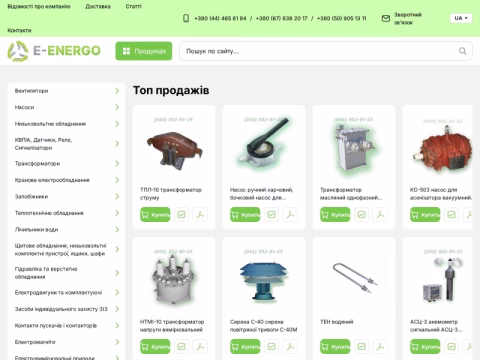Screen dimensions: 480x360
Task: Open compare icon for Насос ручний харчовий
Action: pyautogui.click(x=271, y=215)
